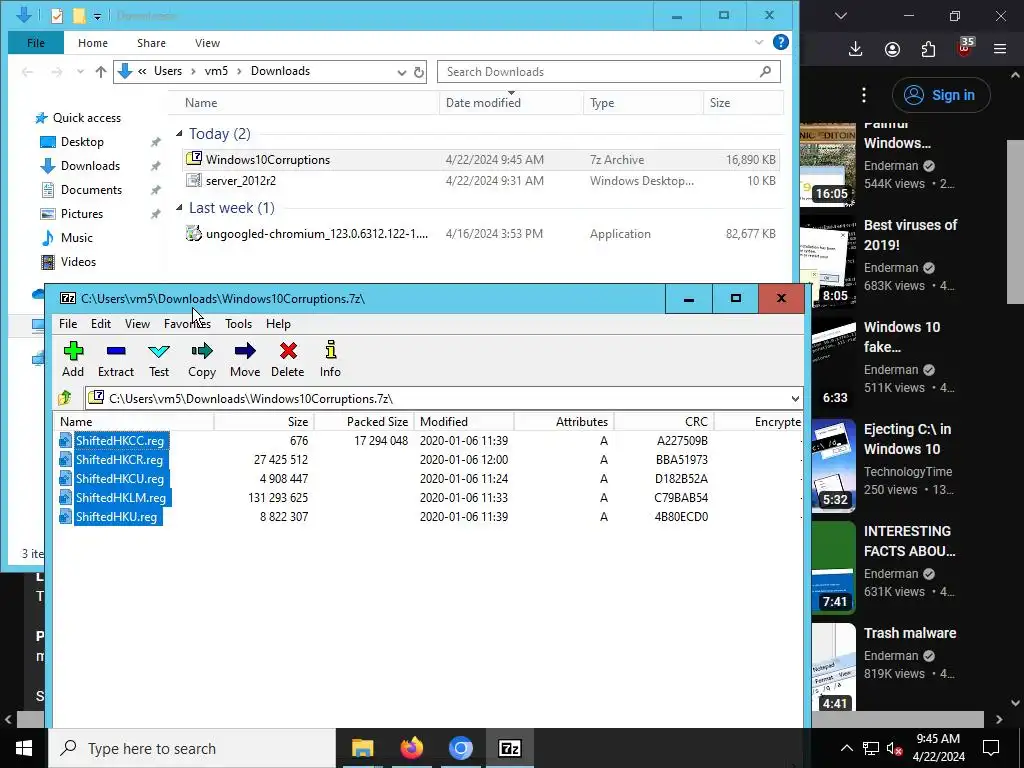Expand the Explorer ribbon chevron
The width and height of the screenshot is (1024, 768).
click(759, 42)
